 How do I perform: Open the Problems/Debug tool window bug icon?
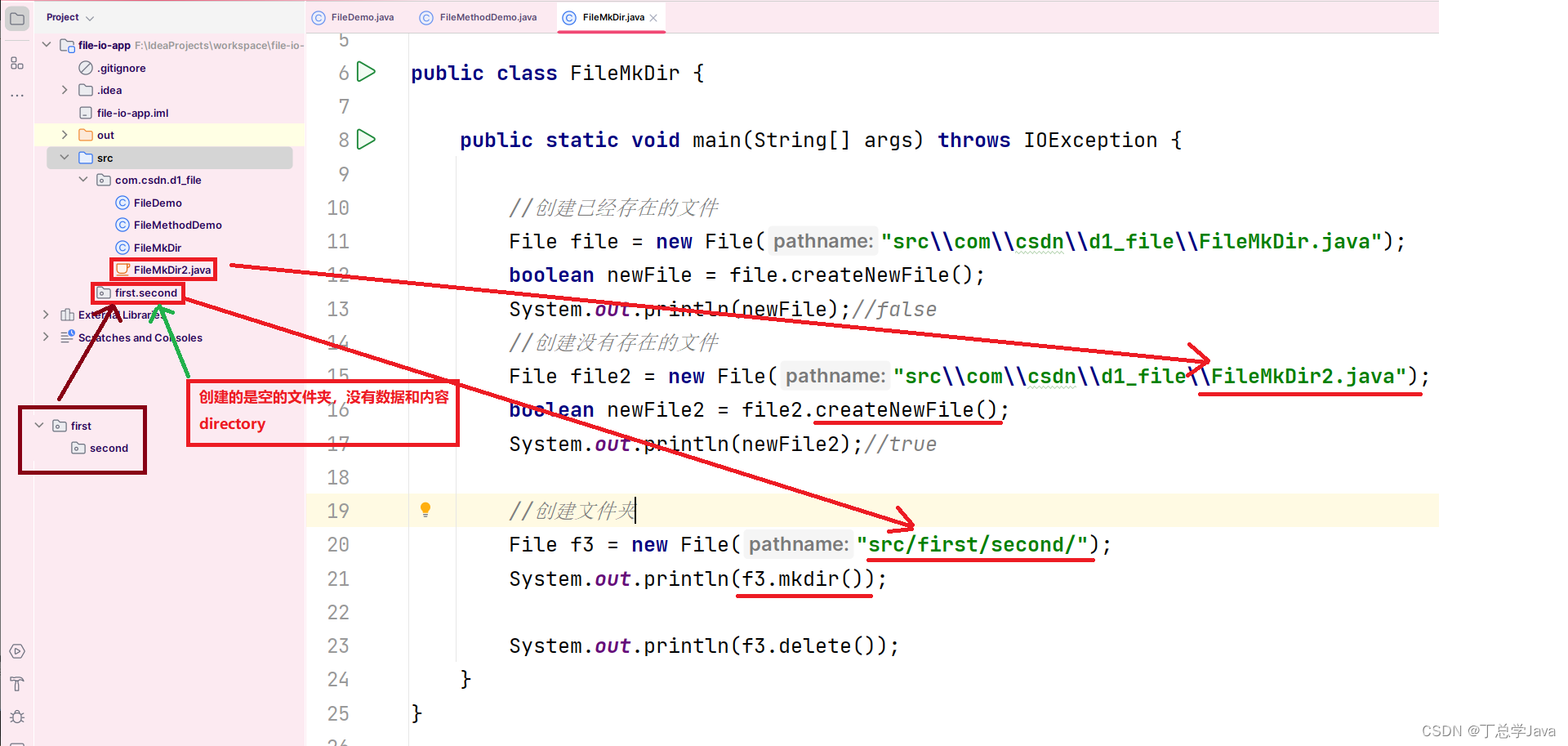point(17,717)
